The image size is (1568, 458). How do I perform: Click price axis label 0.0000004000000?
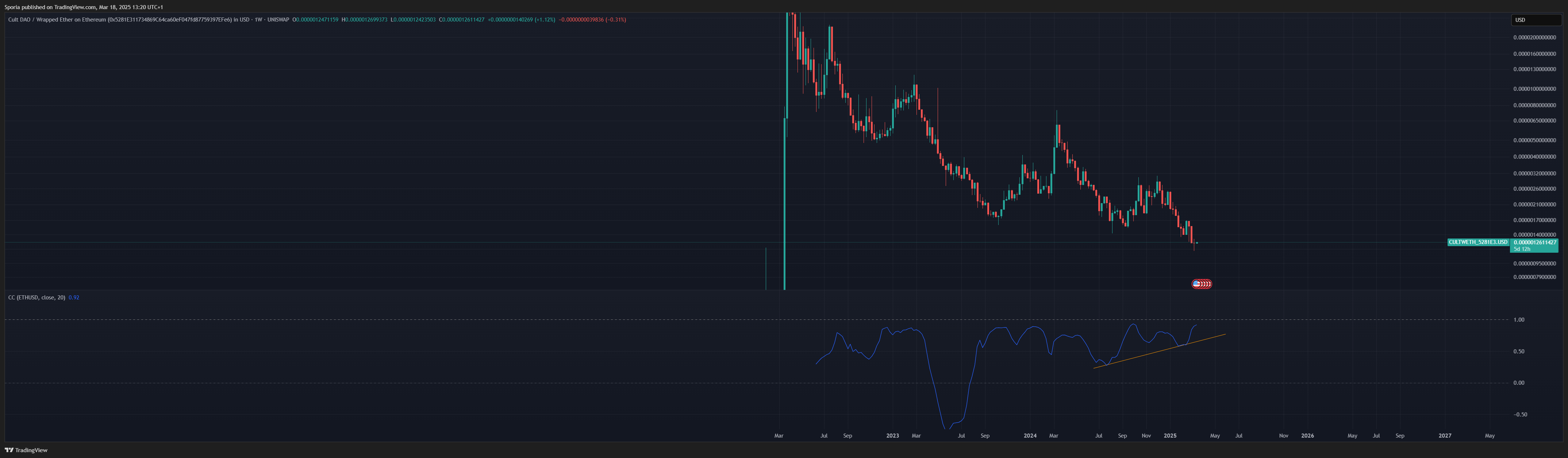coord(1534,157)
